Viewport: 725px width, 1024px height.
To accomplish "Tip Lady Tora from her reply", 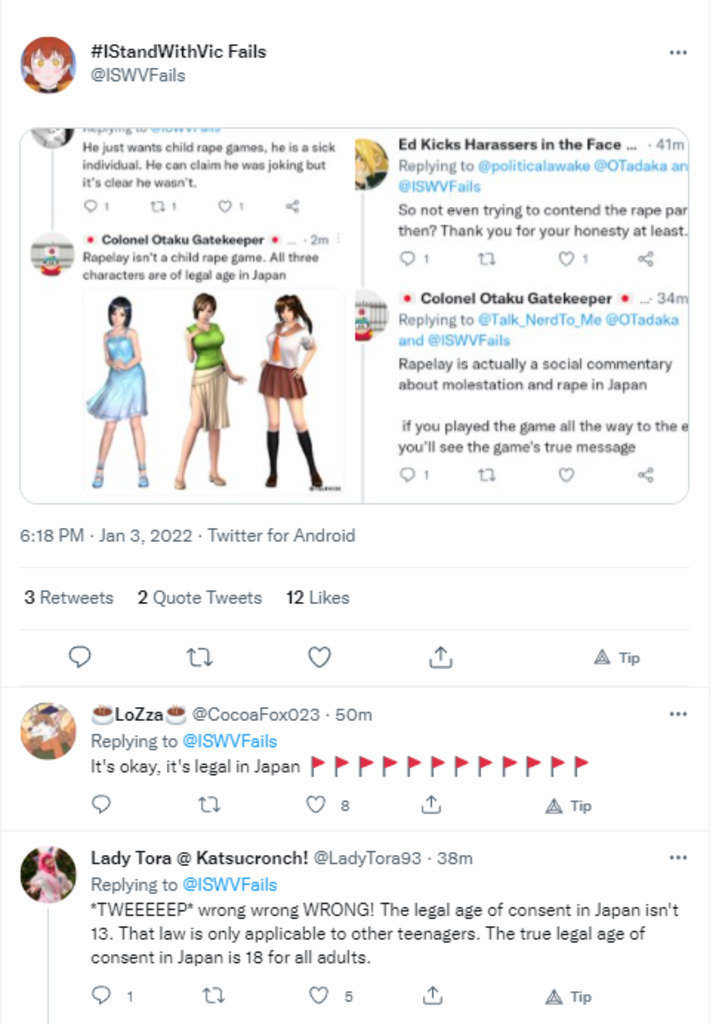I will coord(568,996).
